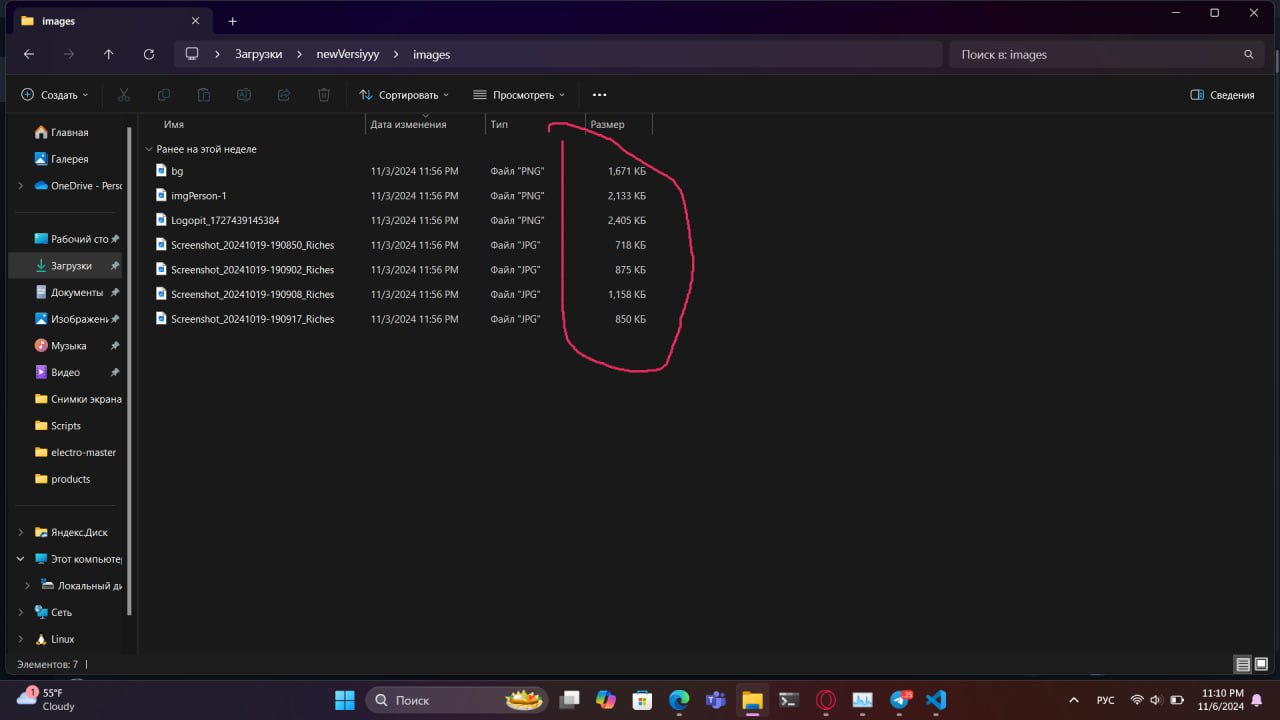Viewport: 1280px width, 720px height.
Task: Click the computer icon in the address bar
Action: [x=192, y=54]
